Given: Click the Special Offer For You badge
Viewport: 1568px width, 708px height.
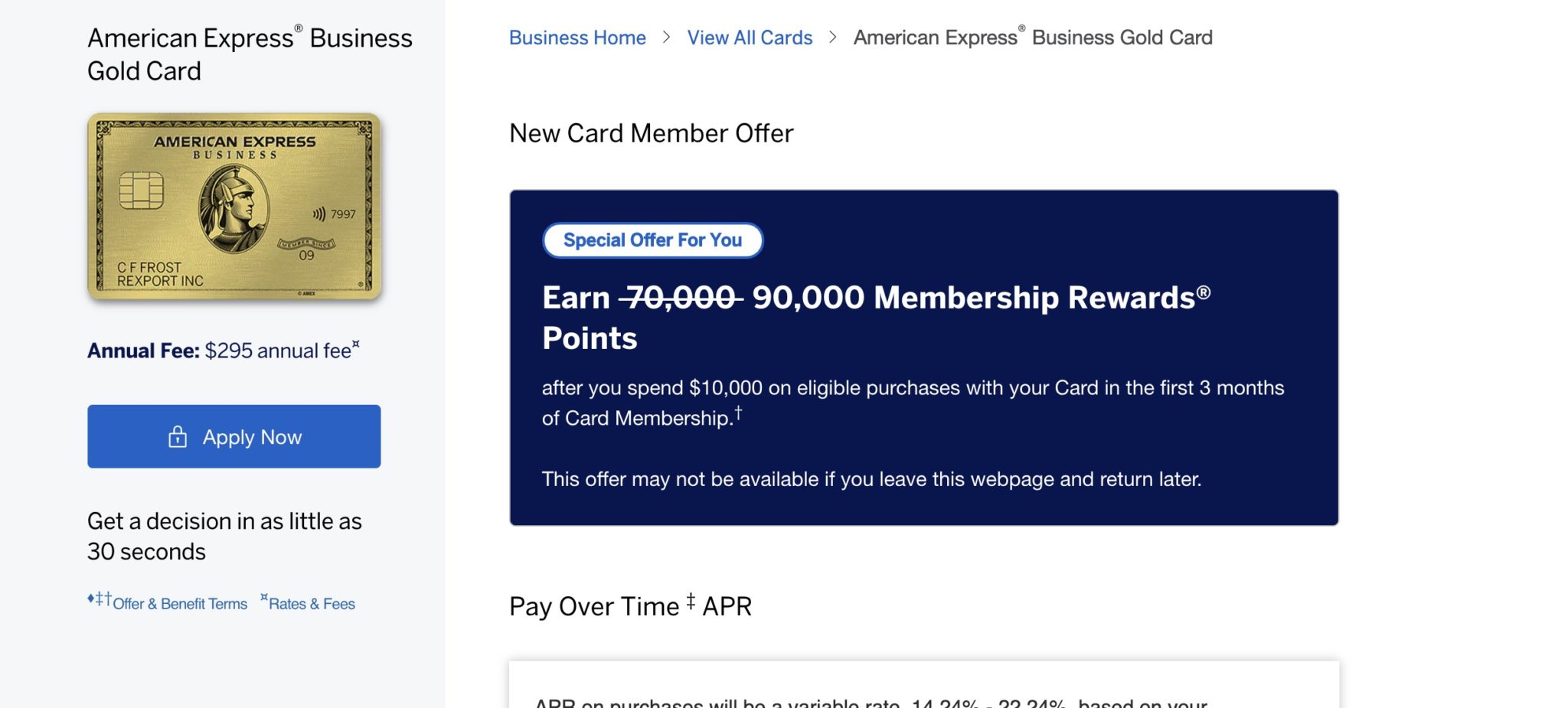Looking at the screenshot, I should [652, 240].
